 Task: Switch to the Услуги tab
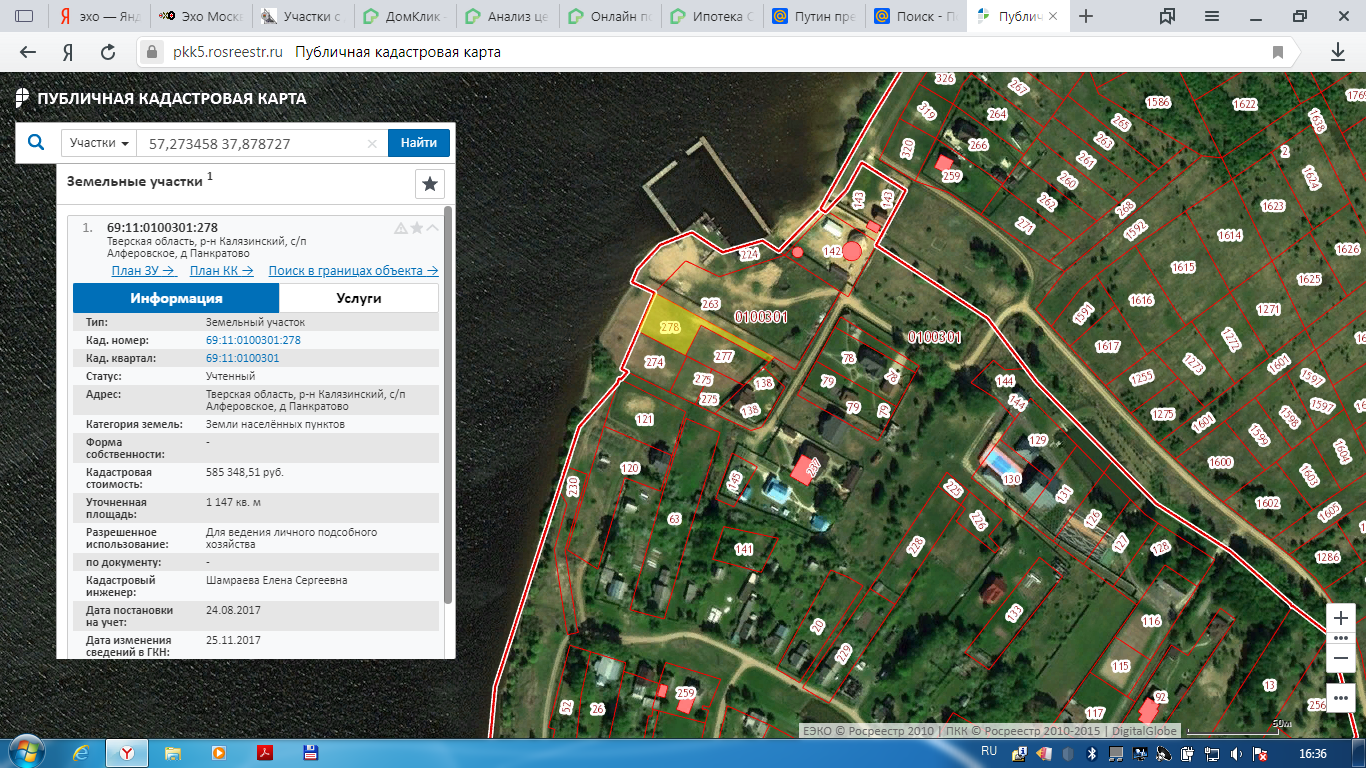coord(358,298)
